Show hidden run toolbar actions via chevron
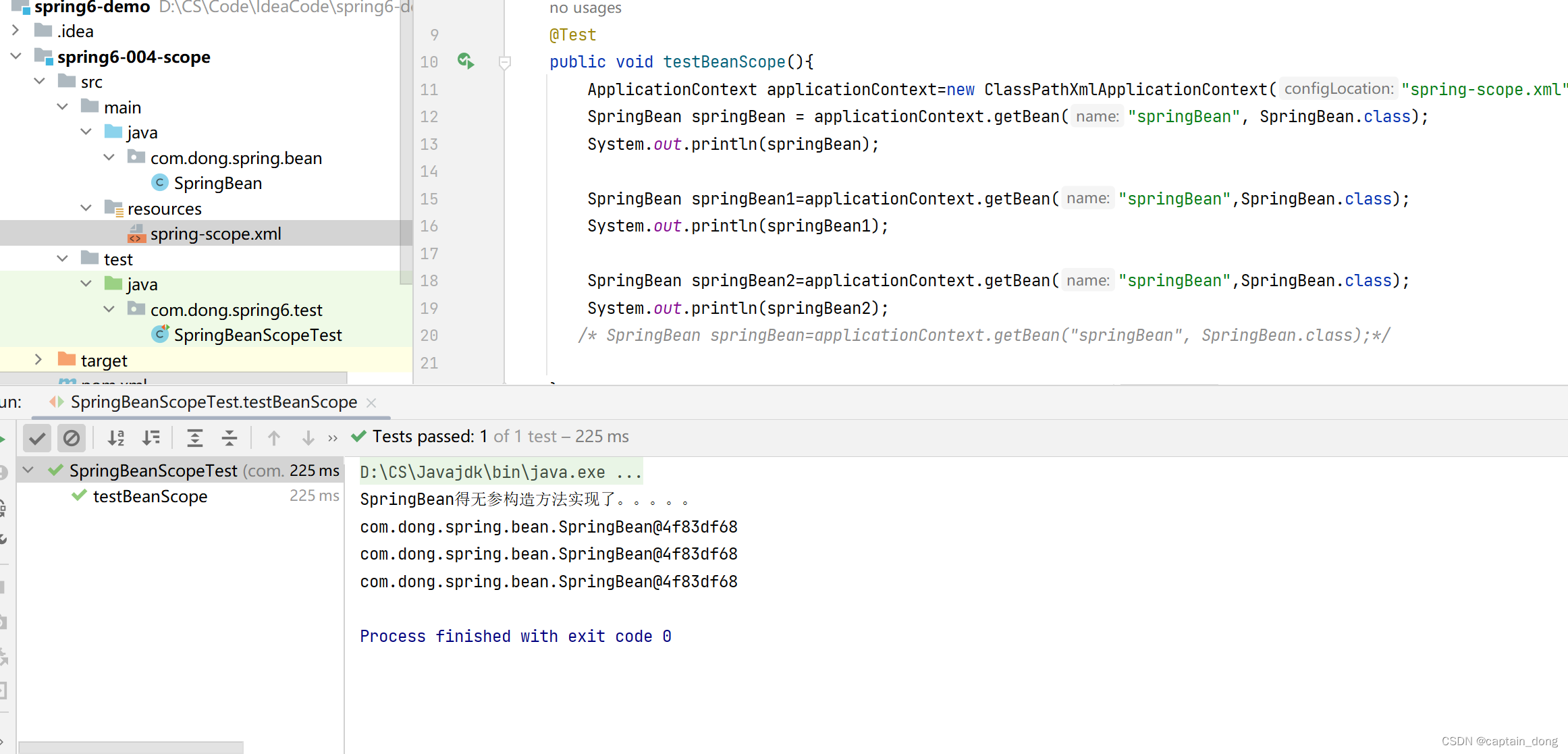This screenshot has height=754, width=1568. tap(332, 437)
